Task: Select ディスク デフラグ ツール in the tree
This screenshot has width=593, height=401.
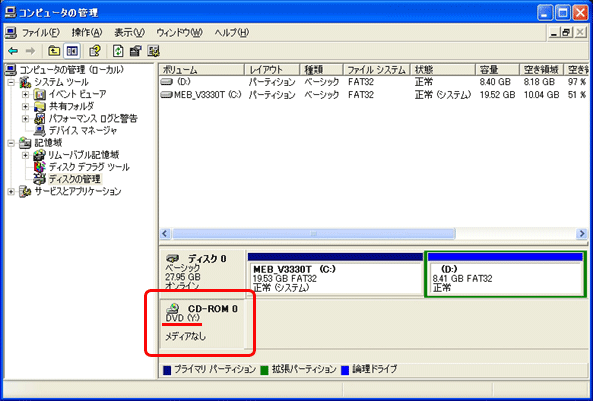Action: pos(89,167)
